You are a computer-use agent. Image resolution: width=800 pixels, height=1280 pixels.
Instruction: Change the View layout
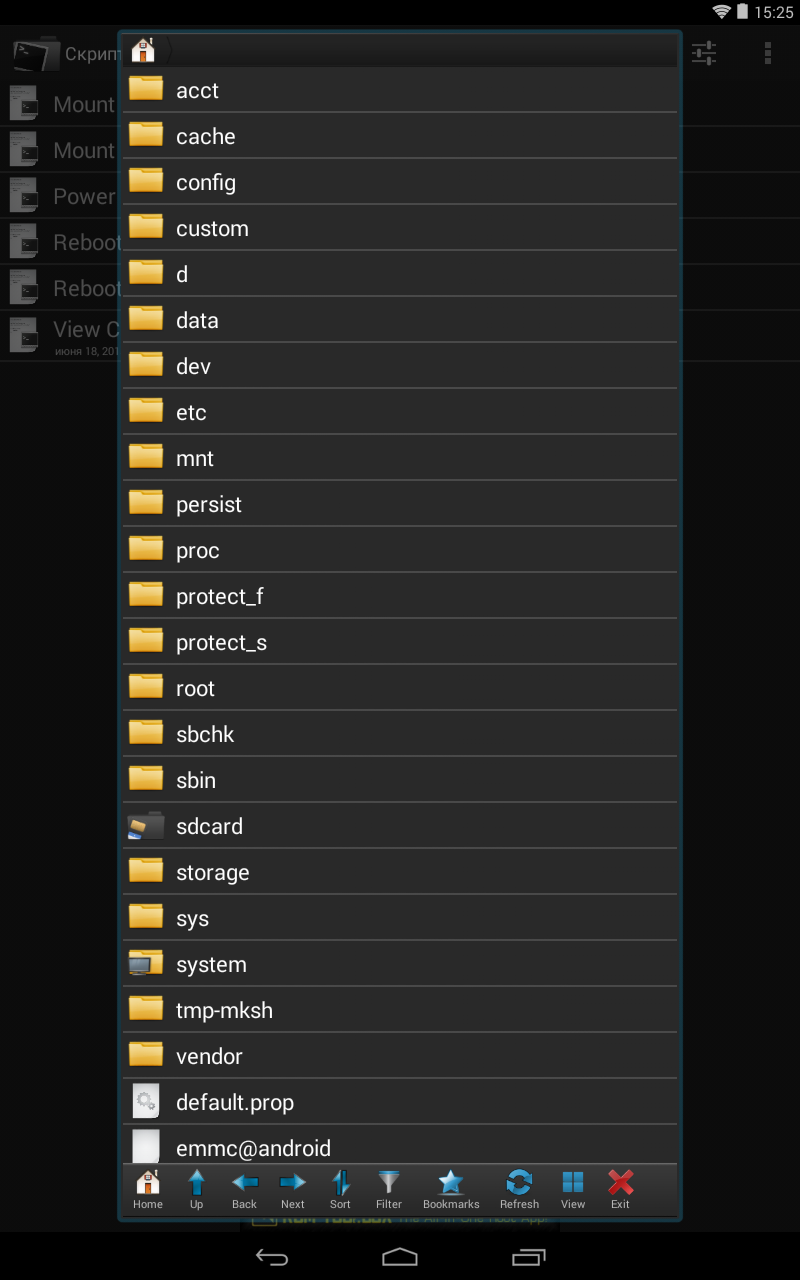[x=573, y=1189]
